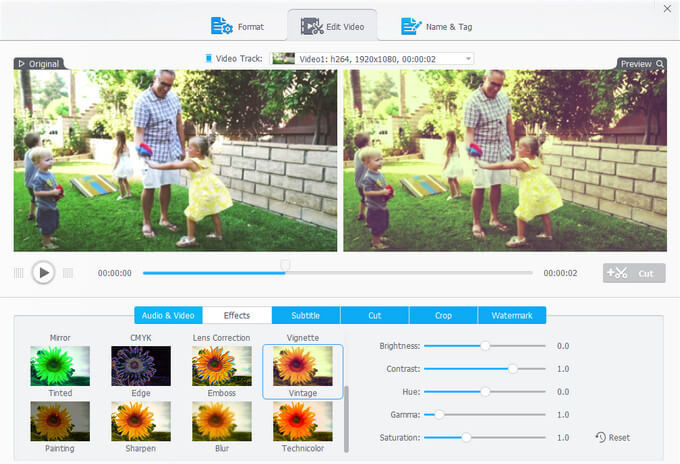Click the Mirror effect label
The height and width of the screenshot is (464, 680).
[60, 337]
